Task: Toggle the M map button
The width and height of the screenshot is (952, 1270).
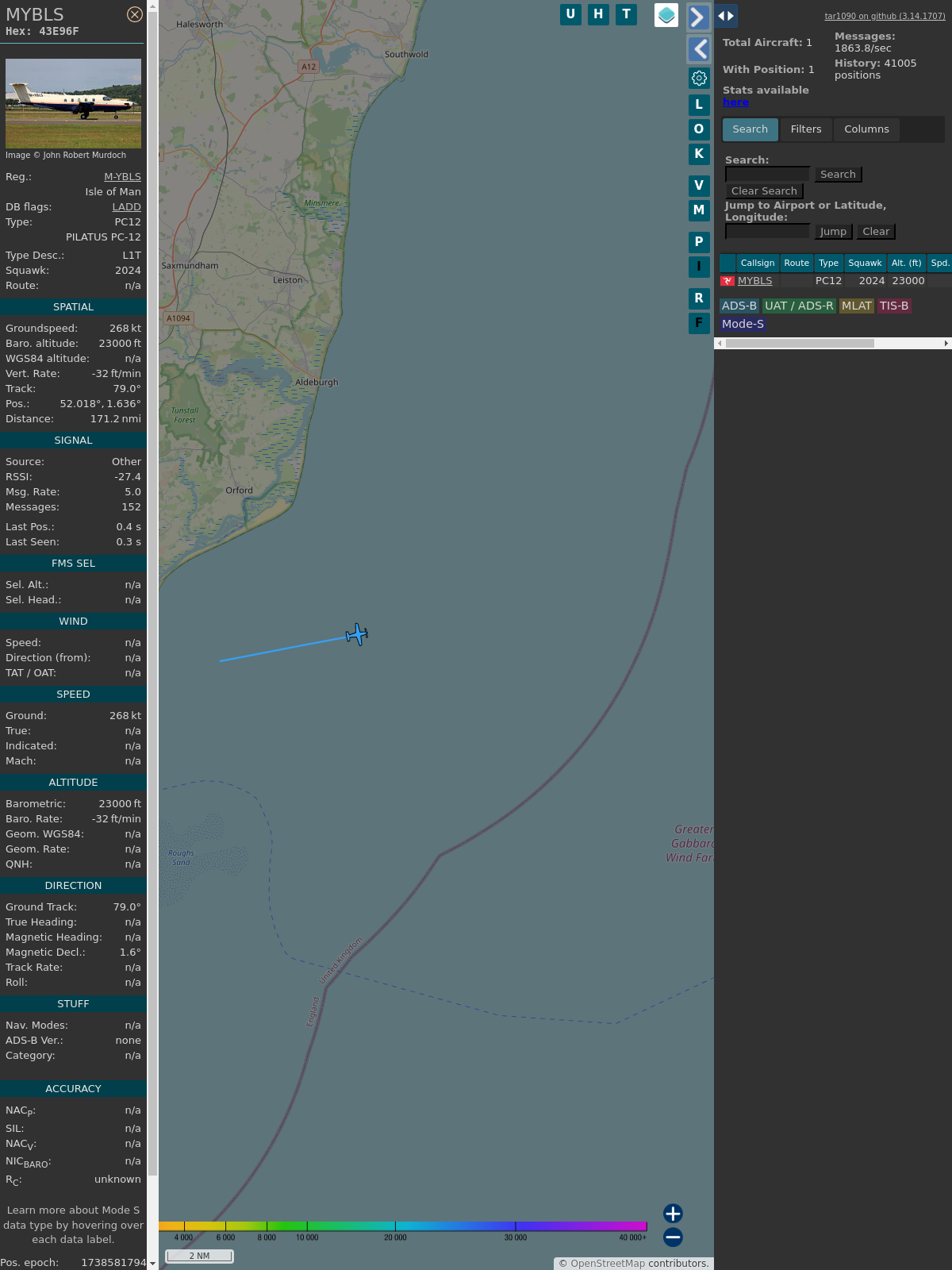Action: (699, 210)
